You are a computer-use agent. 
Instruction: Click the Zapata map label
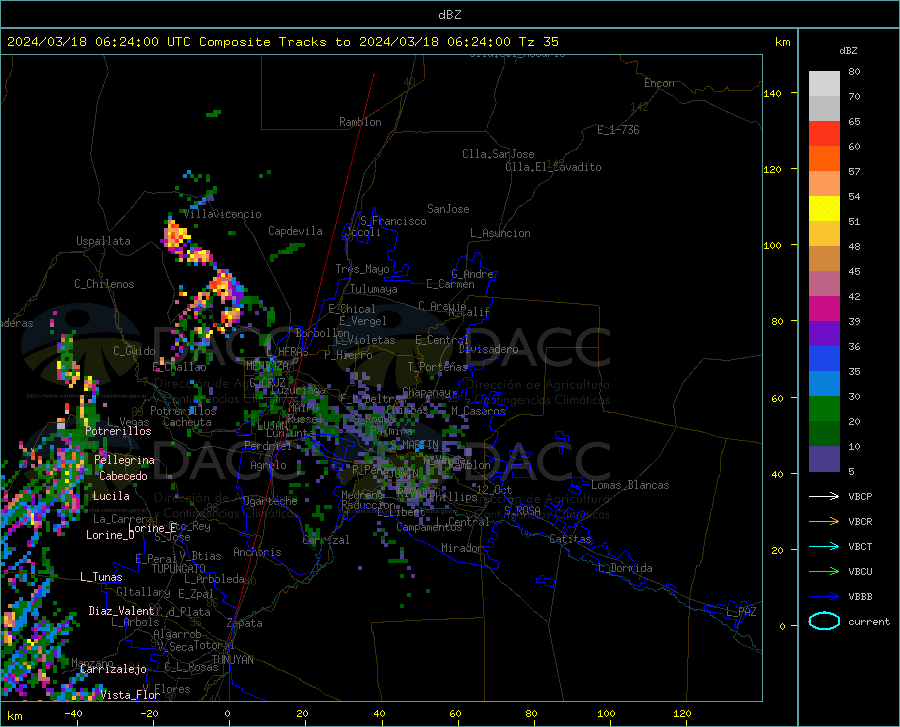[245, 623]
